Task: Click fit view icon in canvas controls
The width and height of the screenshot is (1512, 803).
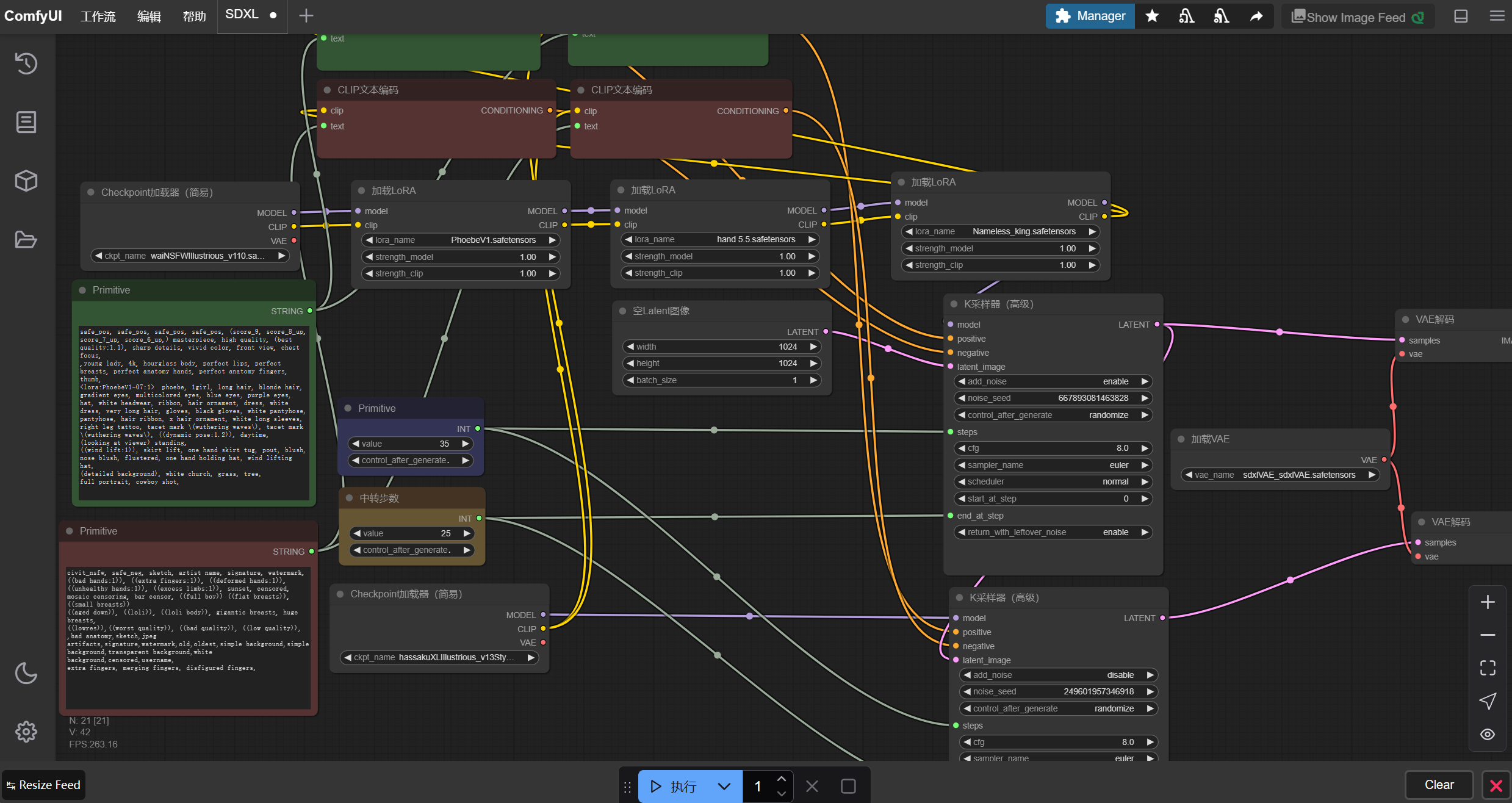Action: [x=1487, y=668]
